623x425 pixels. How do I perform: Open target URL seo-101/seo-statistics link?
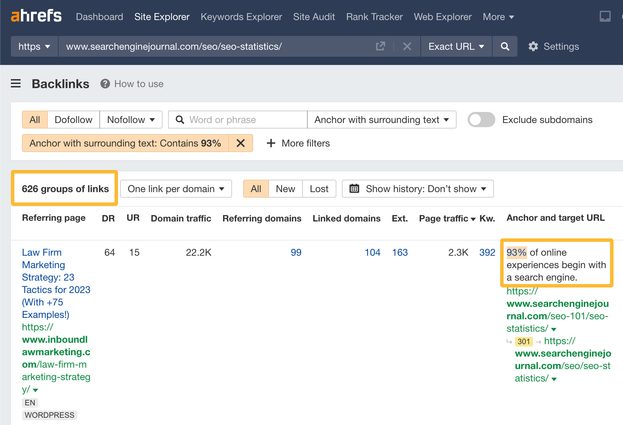click(557, 310)
